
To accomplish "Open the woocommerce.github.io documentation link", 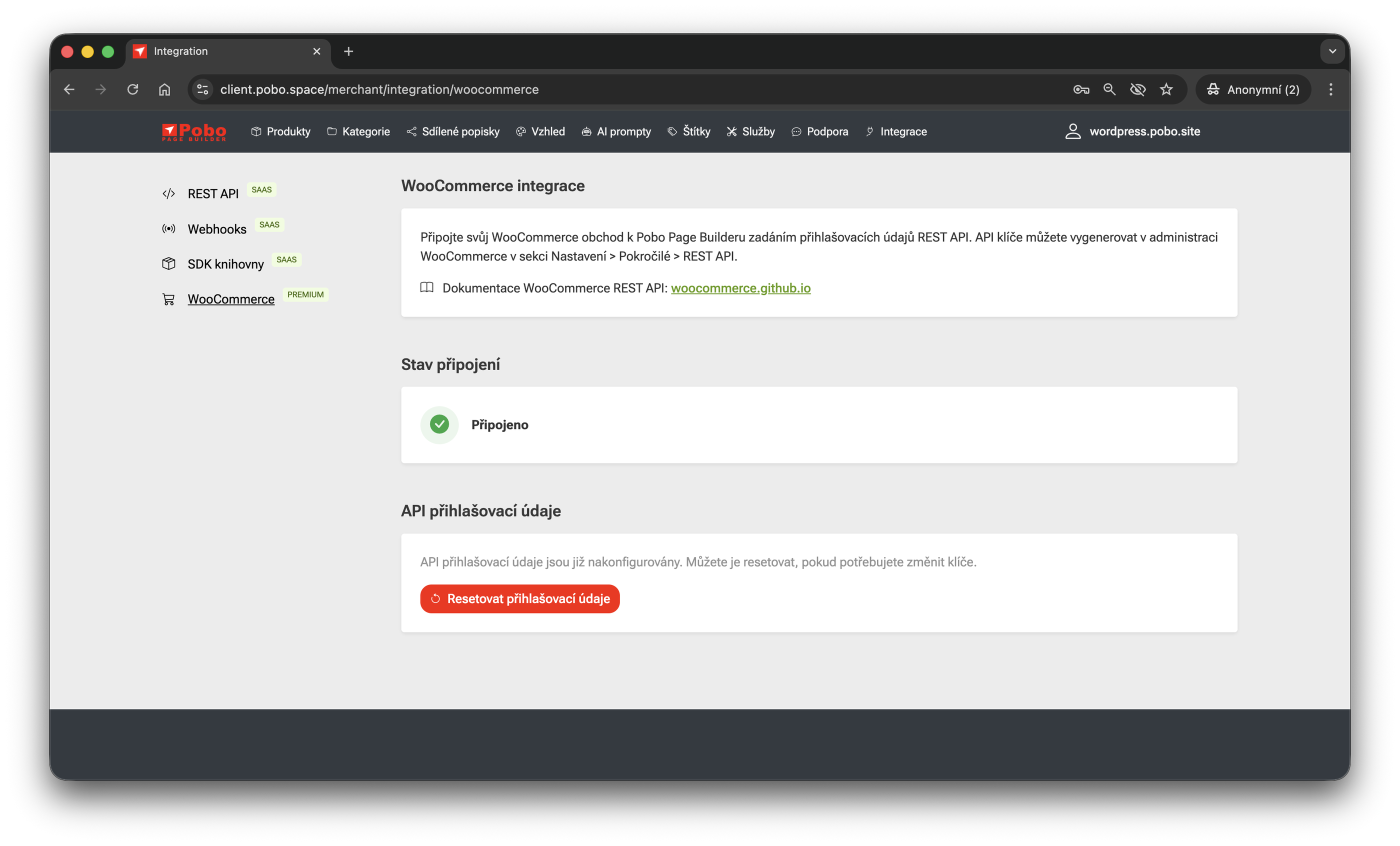I will click(x=740, y=288).
